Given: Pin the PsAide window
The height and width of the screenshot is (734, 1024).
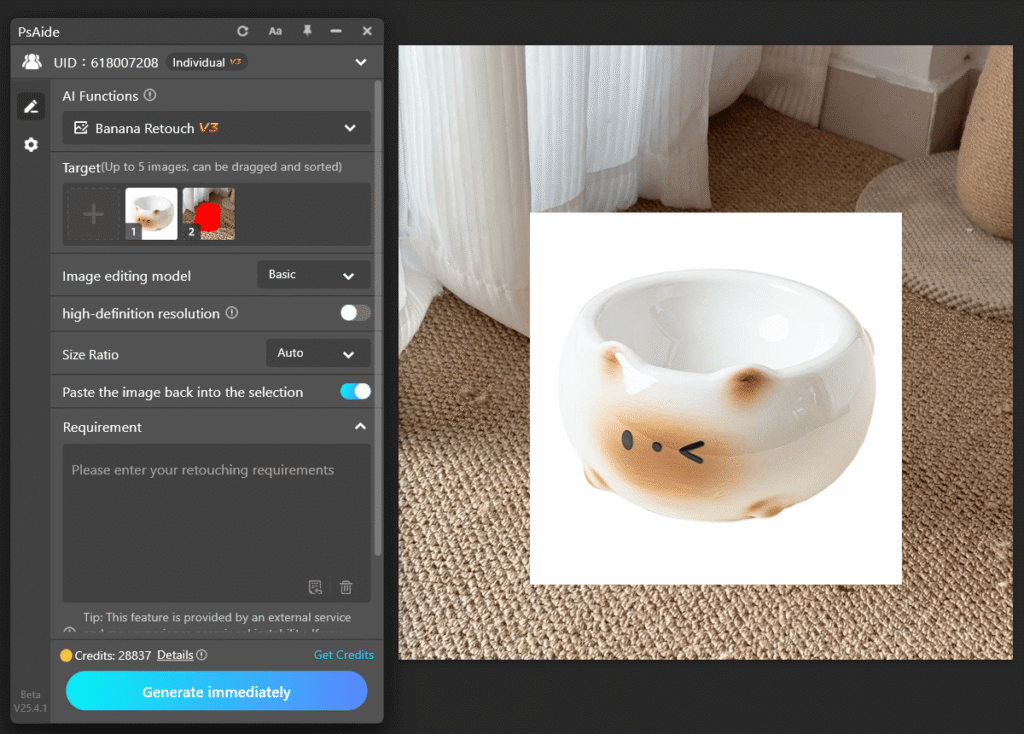Looking at the screenshot, I should click(309, 31).
